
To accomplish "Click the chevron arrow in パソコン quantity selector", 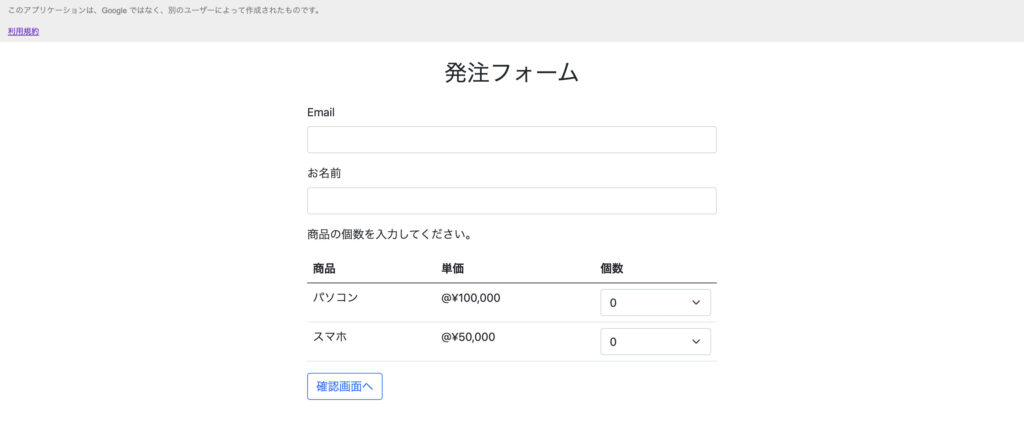I will pyautogui.click(x=696, y=303).
